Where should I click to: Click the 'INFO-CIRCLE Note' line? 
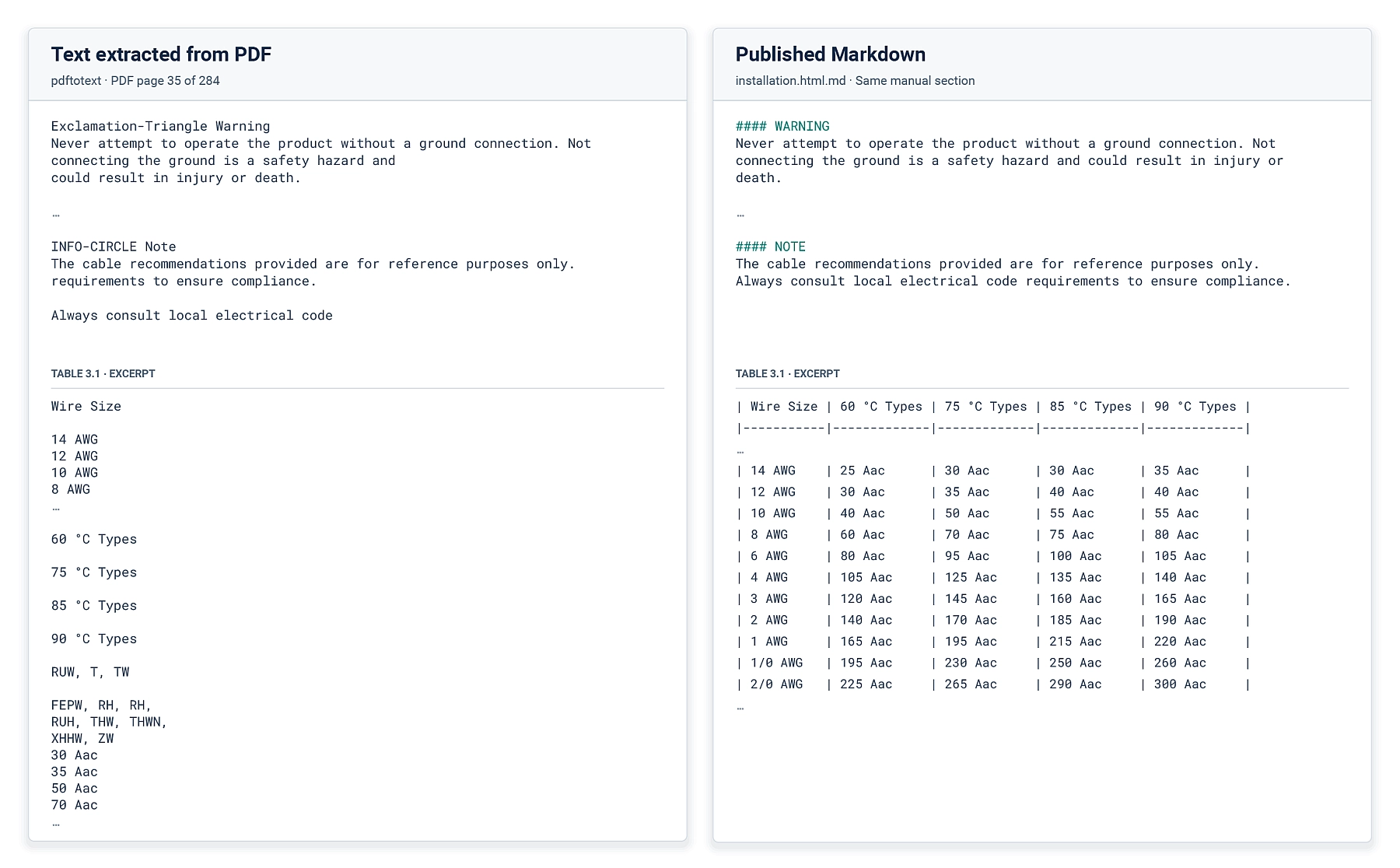point(114,247)
